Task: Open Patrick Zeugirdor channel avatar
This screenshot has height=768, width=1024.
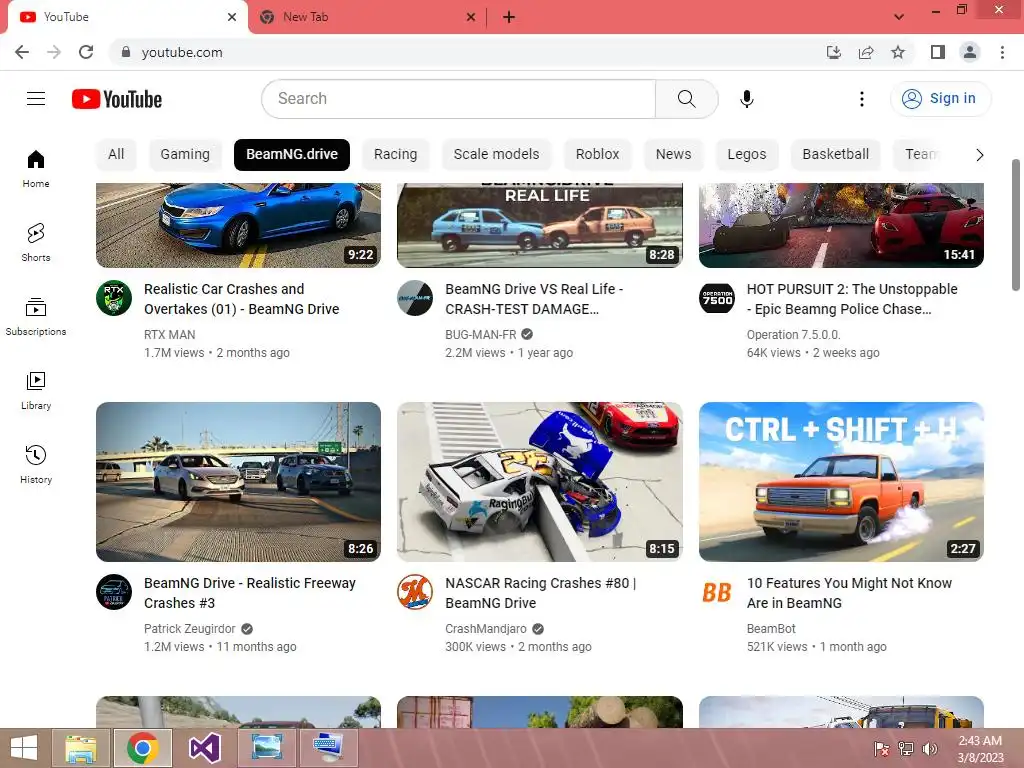Action: point(114,592)
